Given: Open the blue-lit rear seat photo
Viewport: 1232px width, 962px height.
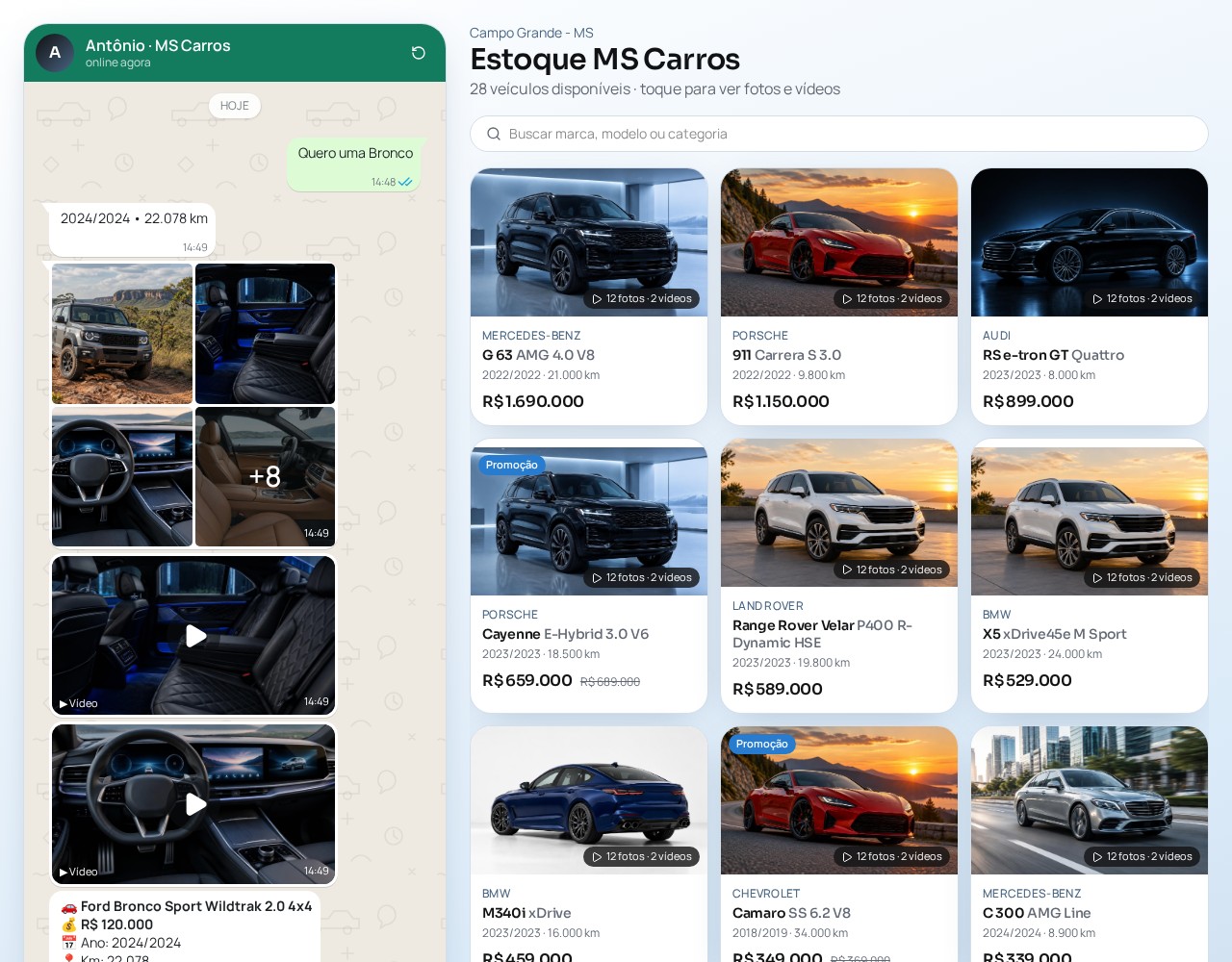Looking at the screenshot, I should click(x=265, y=334).
